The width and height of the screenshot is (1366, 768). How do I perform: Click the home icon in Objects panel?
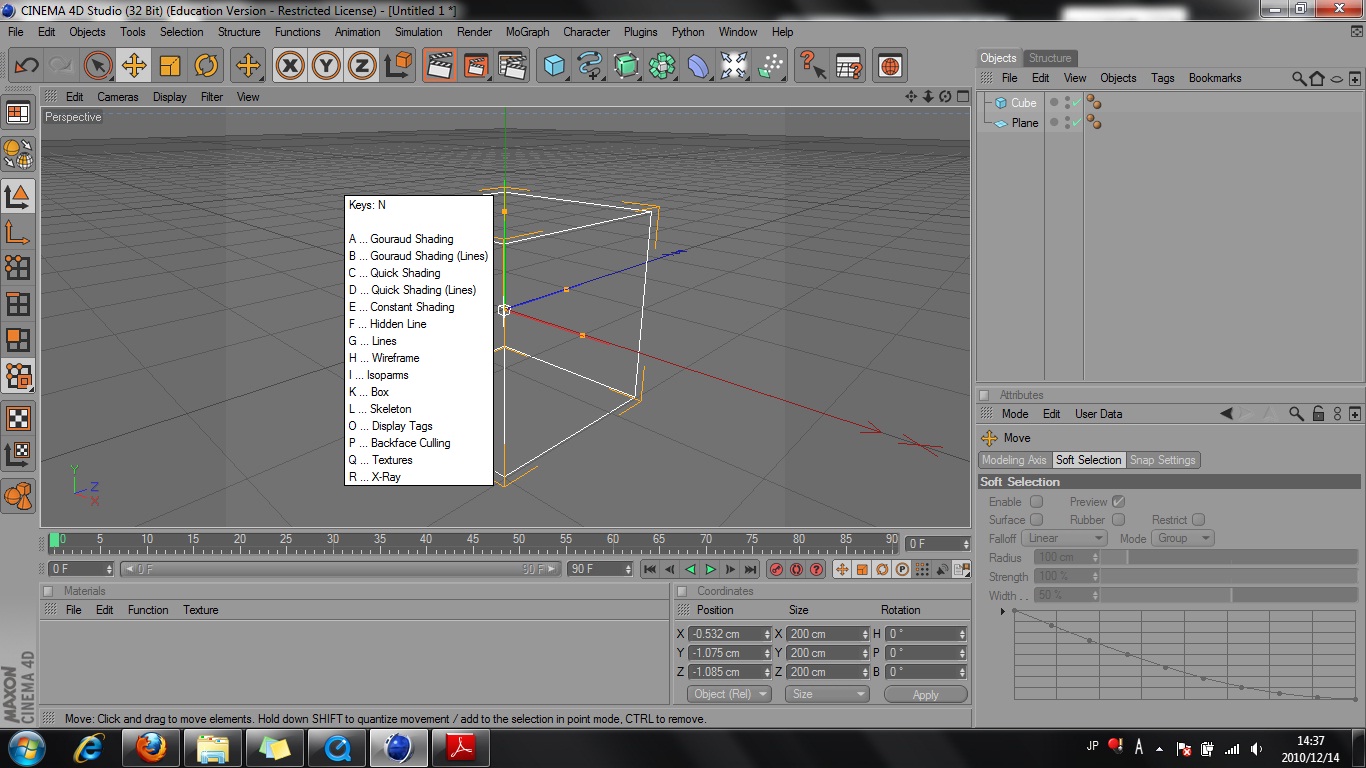(x=1317, y=78)
